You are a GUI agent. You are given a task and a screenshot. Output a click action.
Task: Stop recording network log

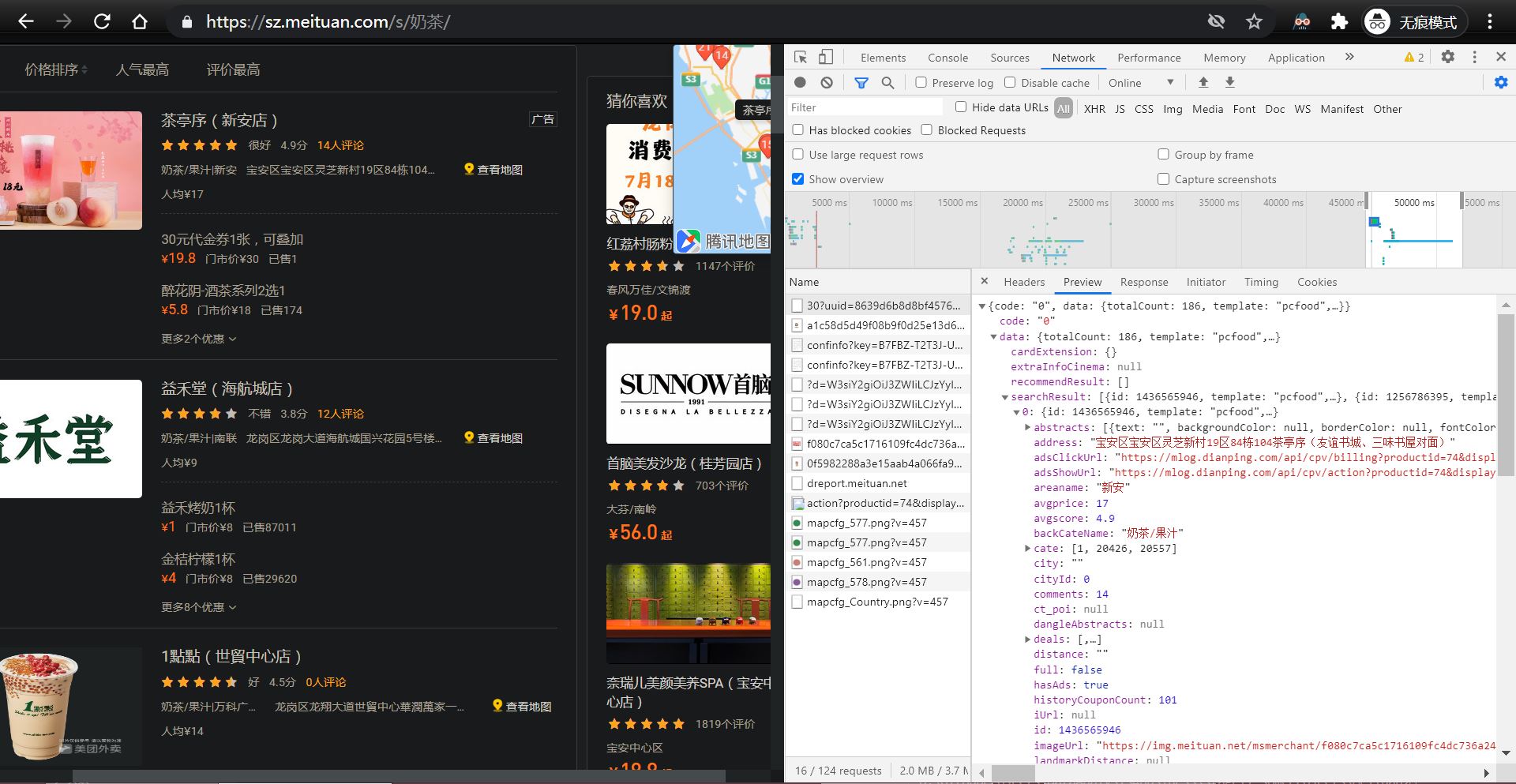click(x=800, y=82)
